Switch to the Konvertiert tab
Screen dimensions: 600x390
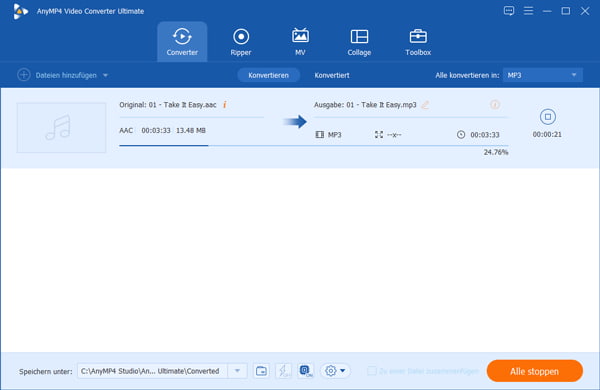(332, 75)
